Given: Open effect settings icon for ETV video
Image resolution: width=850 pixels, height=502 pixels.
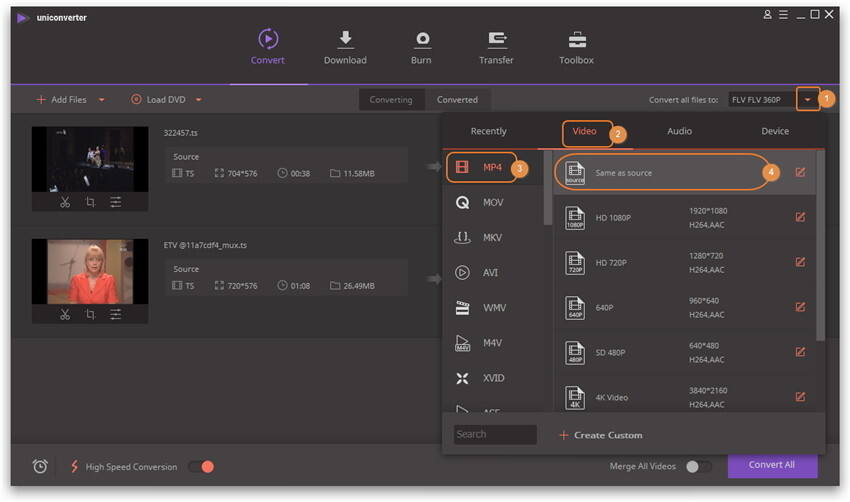Looking at the screenshot, I should 115,314.
